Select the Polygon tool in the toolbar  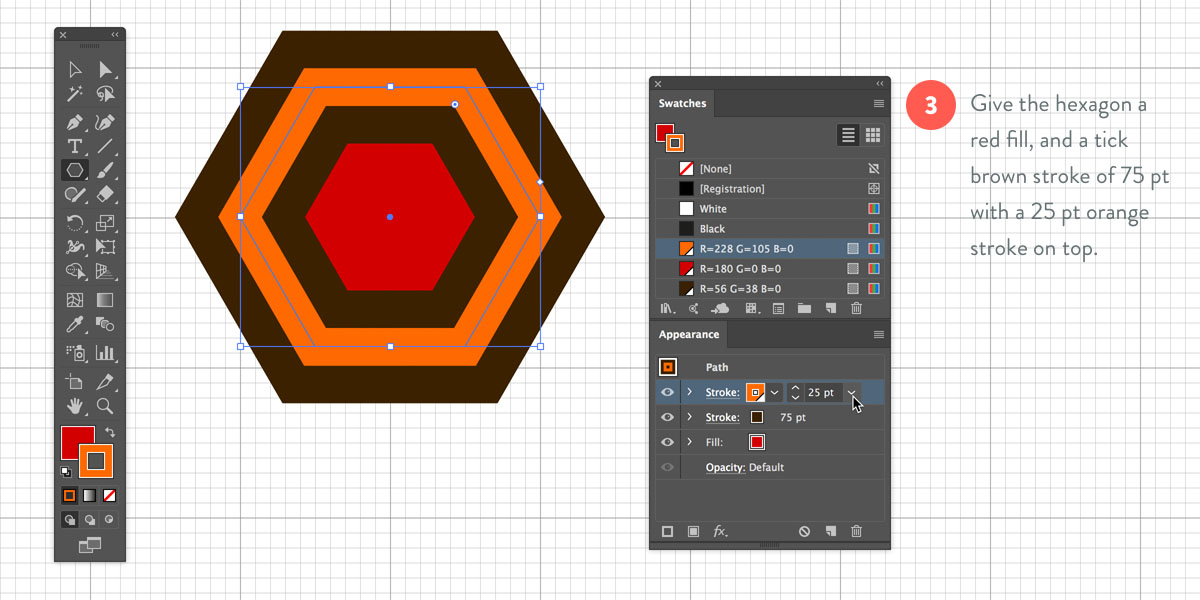click(75, 170)
